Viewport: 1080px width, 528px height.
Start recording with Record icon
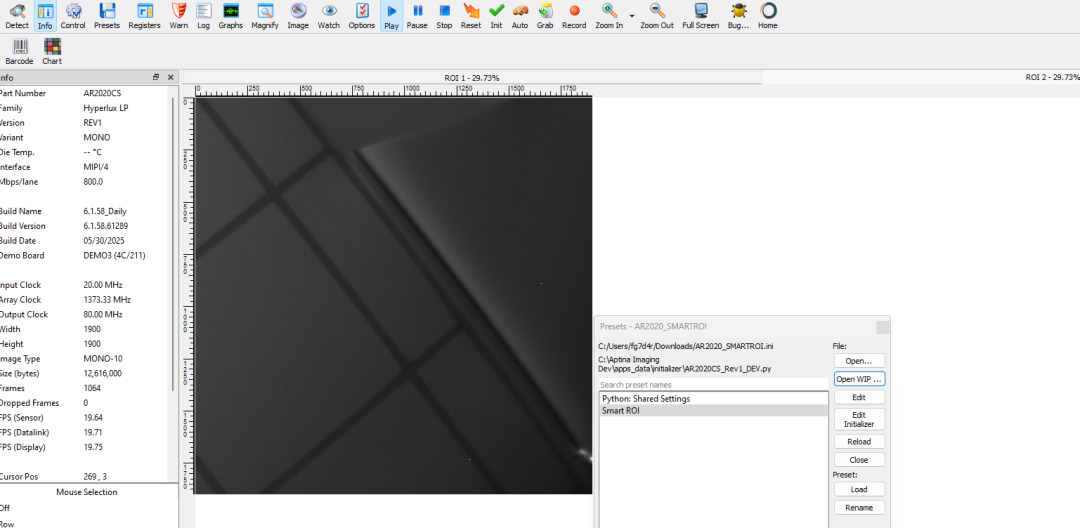[574, 16]
